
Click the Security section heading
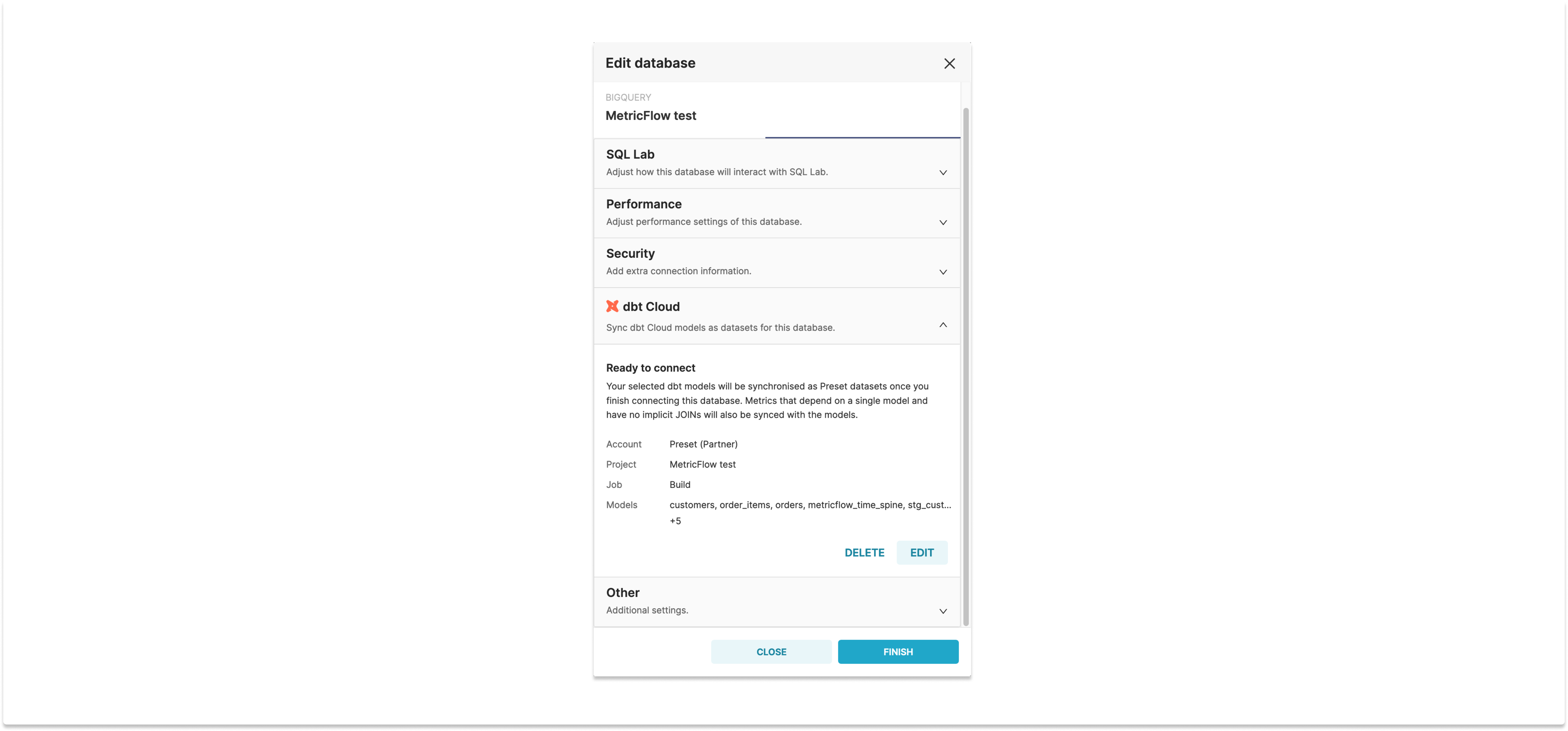pyautogui.click(x=631, y=253)
